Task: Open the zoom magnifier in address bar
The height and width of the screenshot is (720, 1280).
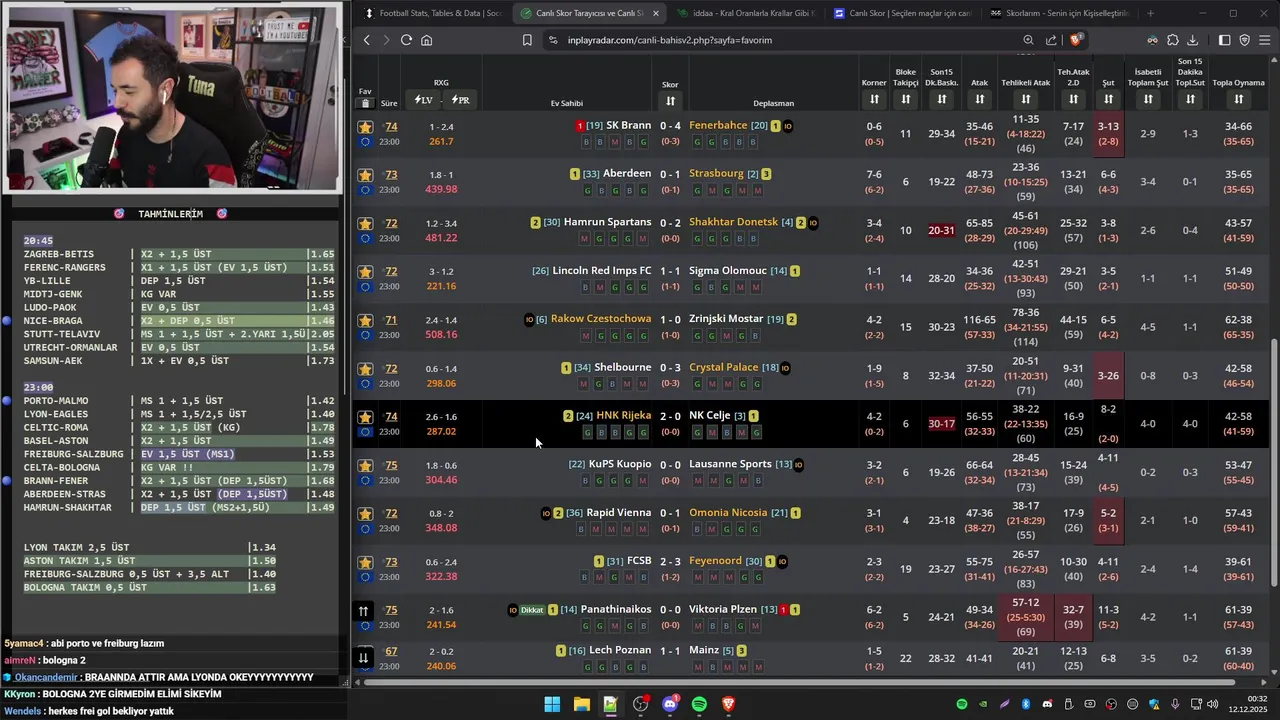Action: point(1028,40)
